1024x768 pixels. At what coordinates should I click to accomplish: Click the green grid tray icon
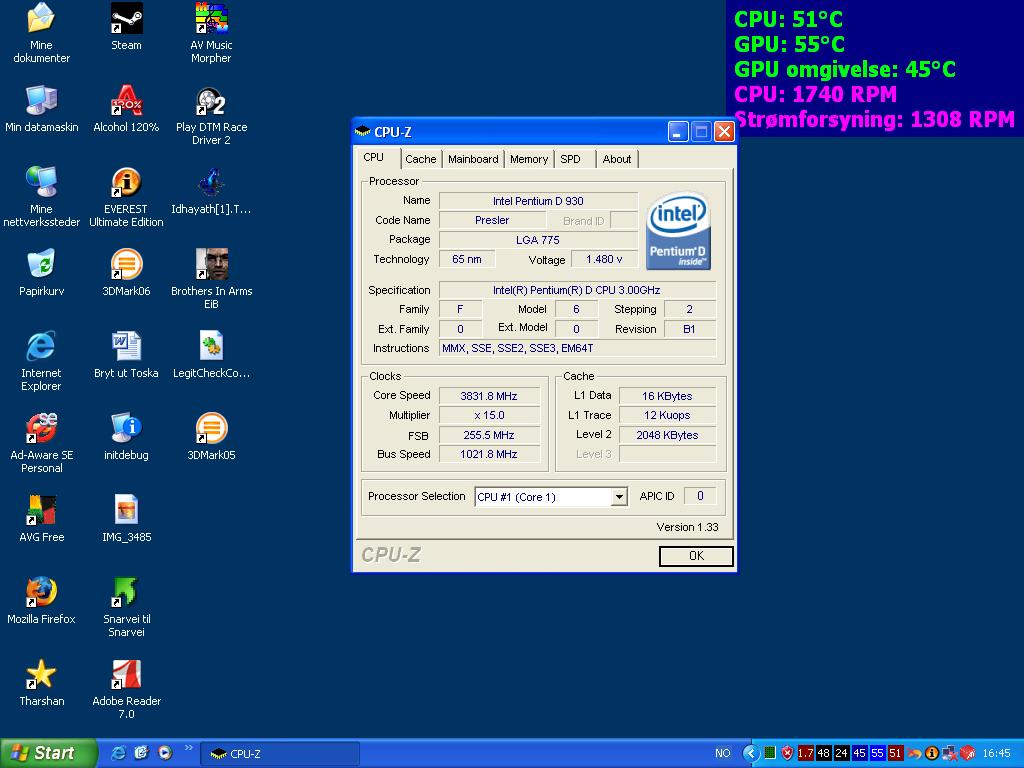click(x=770, y=753)
